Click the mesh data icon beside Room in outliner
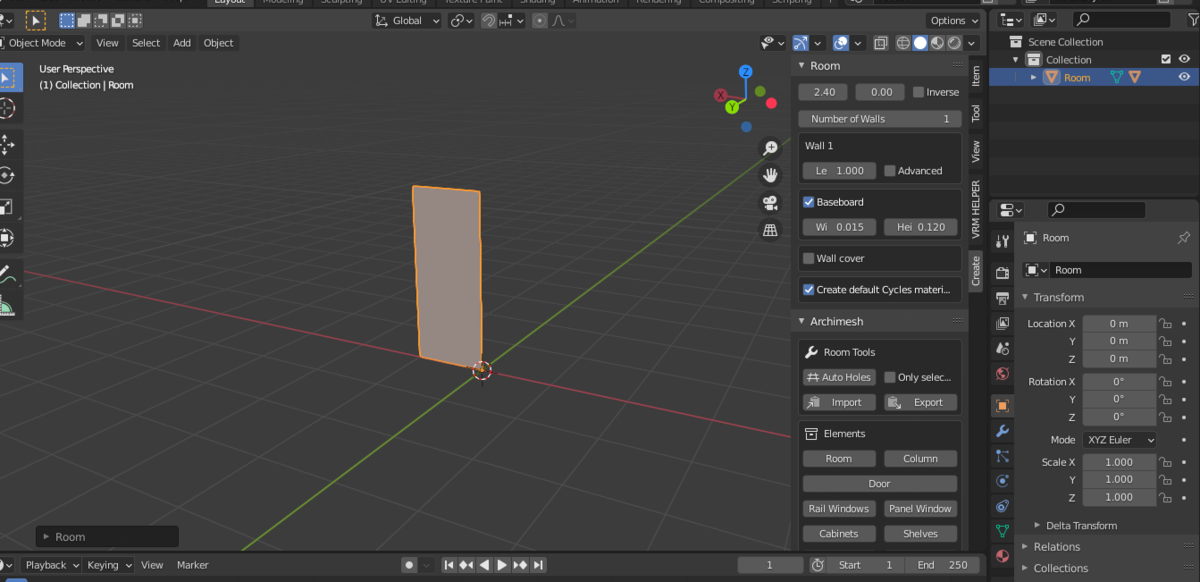 [1117, 77]
